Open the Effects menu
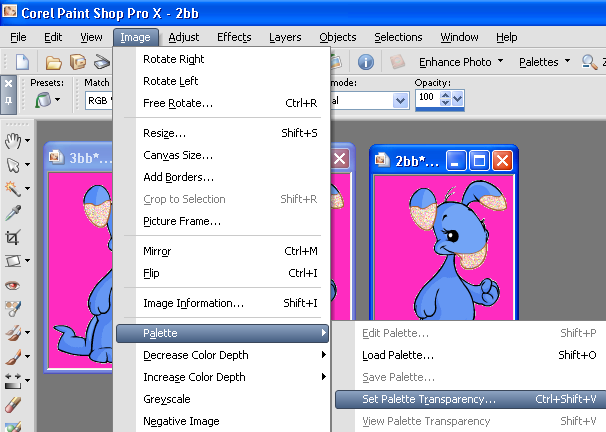 234,37
